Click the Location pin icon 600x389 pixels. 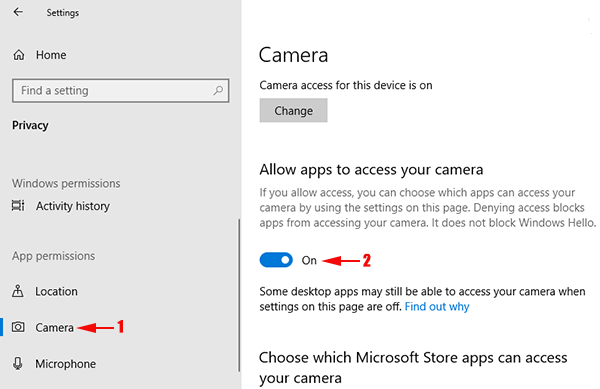click(18, 291)
